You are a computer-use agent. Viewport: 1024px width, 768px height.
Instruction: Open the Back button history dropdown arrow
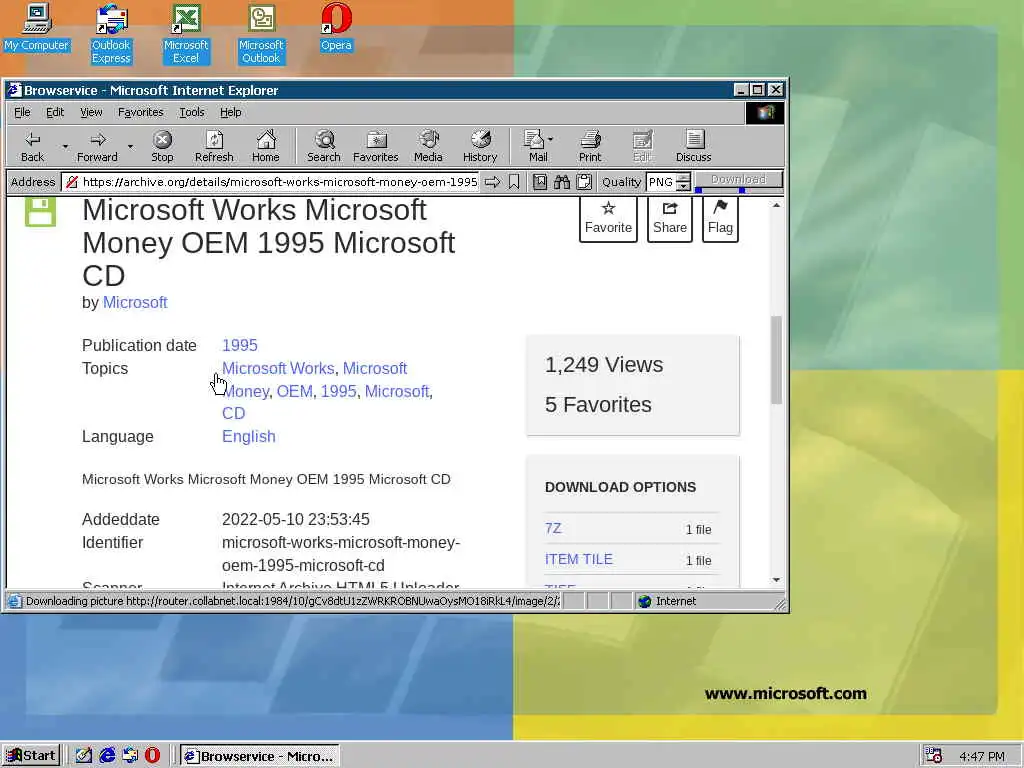point(65,146)
